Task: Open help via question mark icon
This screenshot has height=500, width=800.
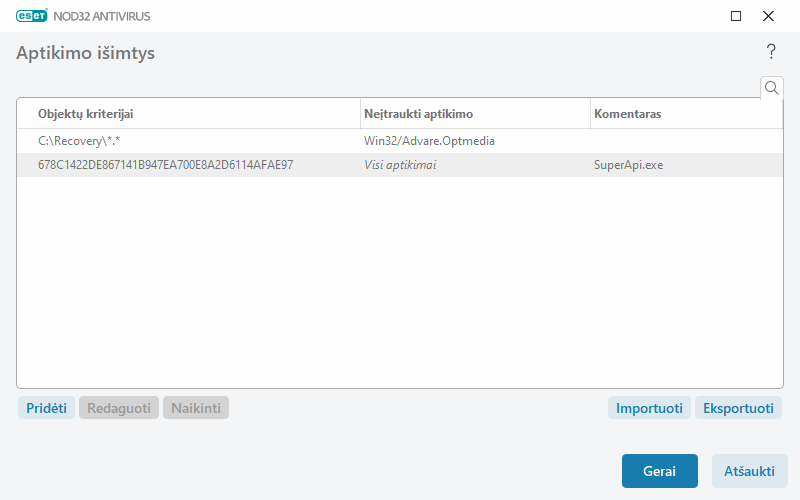Action: pos(771,52)
